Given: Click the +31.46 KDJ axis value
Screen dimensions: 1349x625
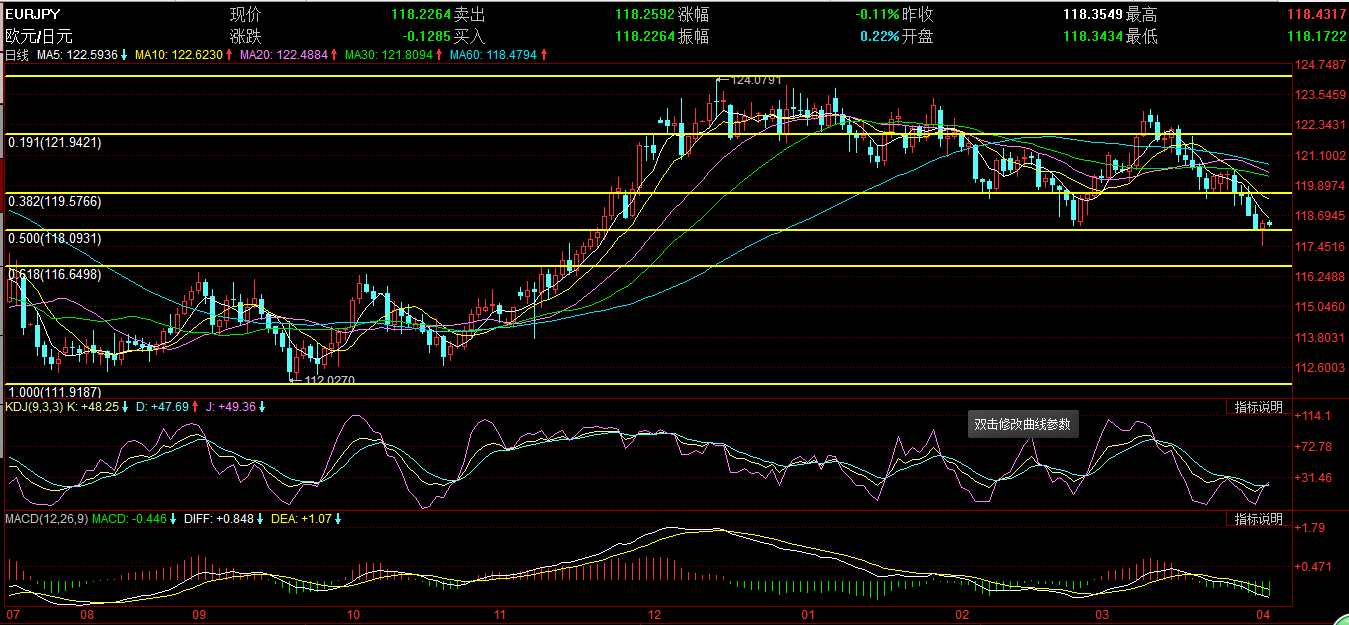Looking at the screenshot, I should 1314,478.
